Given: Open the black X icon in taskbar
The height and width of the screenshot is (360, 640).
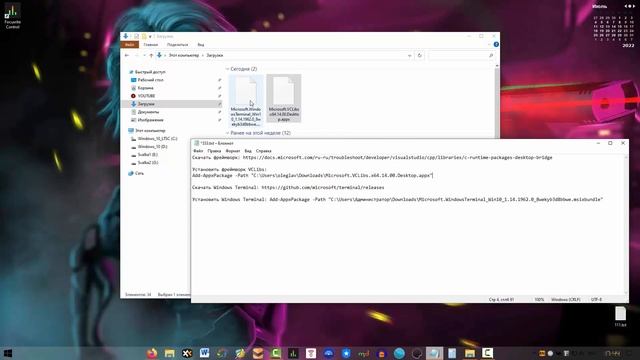Looking at the screenshot, I should click(x=187, y=353).
